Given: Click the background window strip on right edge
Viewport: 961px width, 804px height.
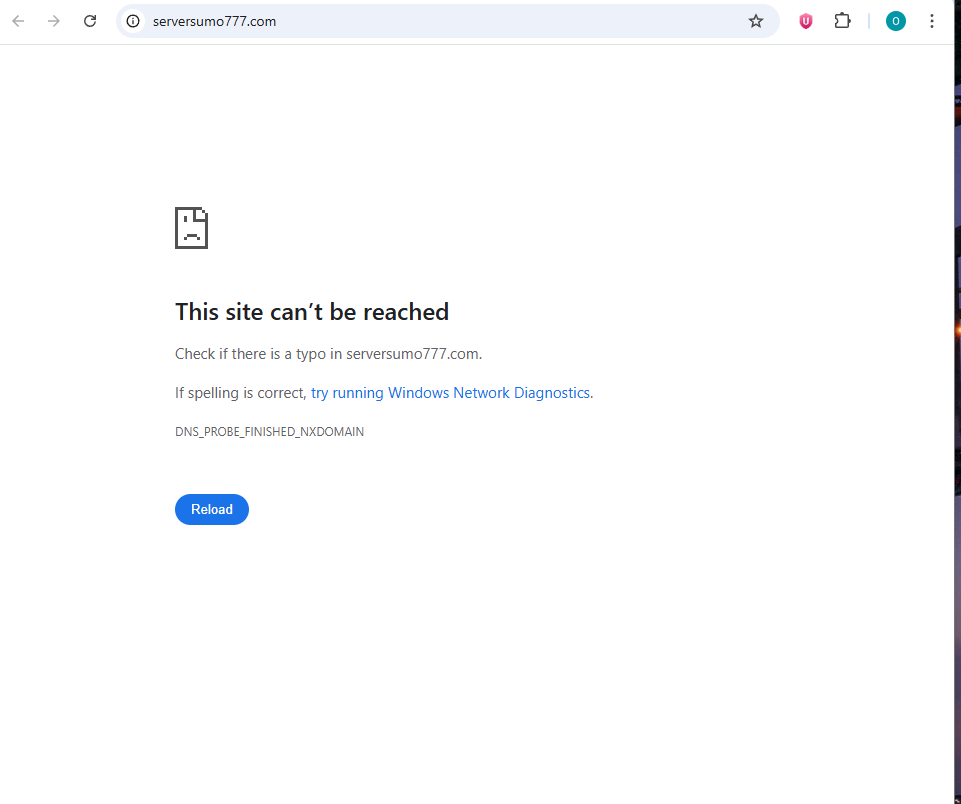Looking at the screenshot, I should point(958,400).
